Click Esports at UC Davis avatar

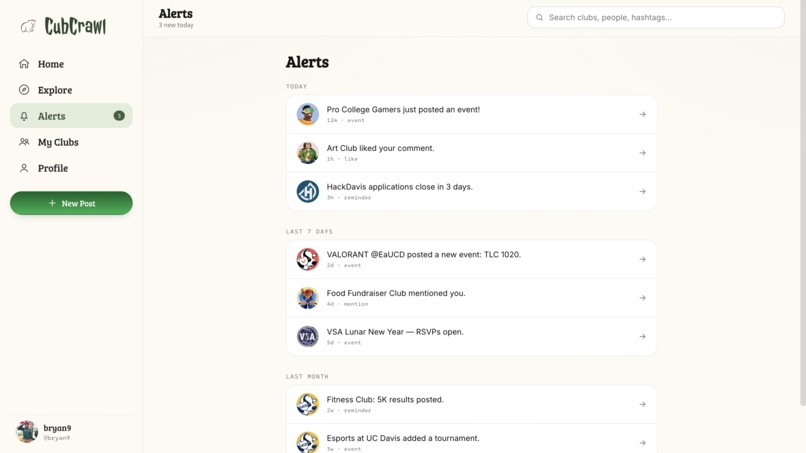(x=307, y=442)
